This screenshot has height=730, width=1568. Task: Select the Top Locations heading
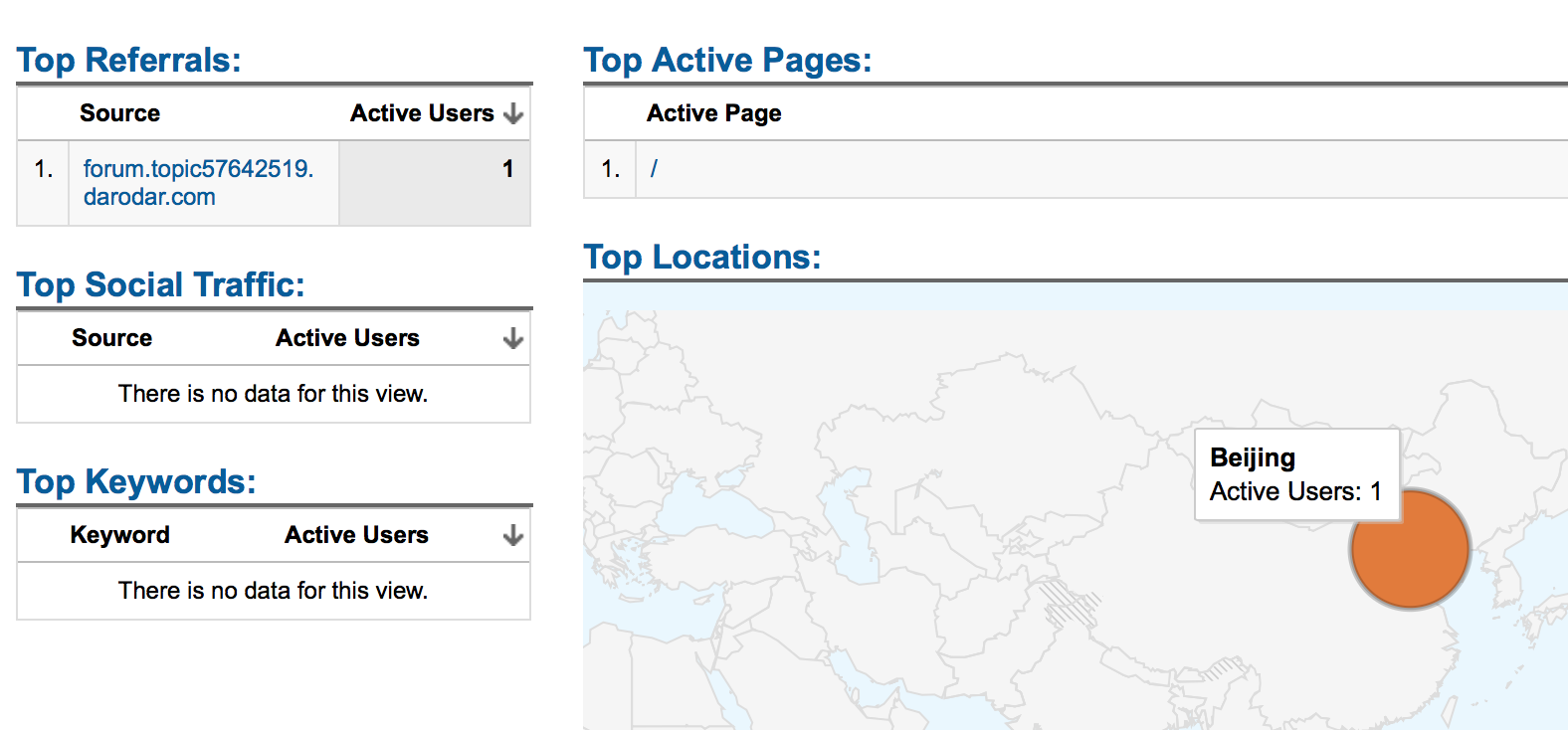702,257
